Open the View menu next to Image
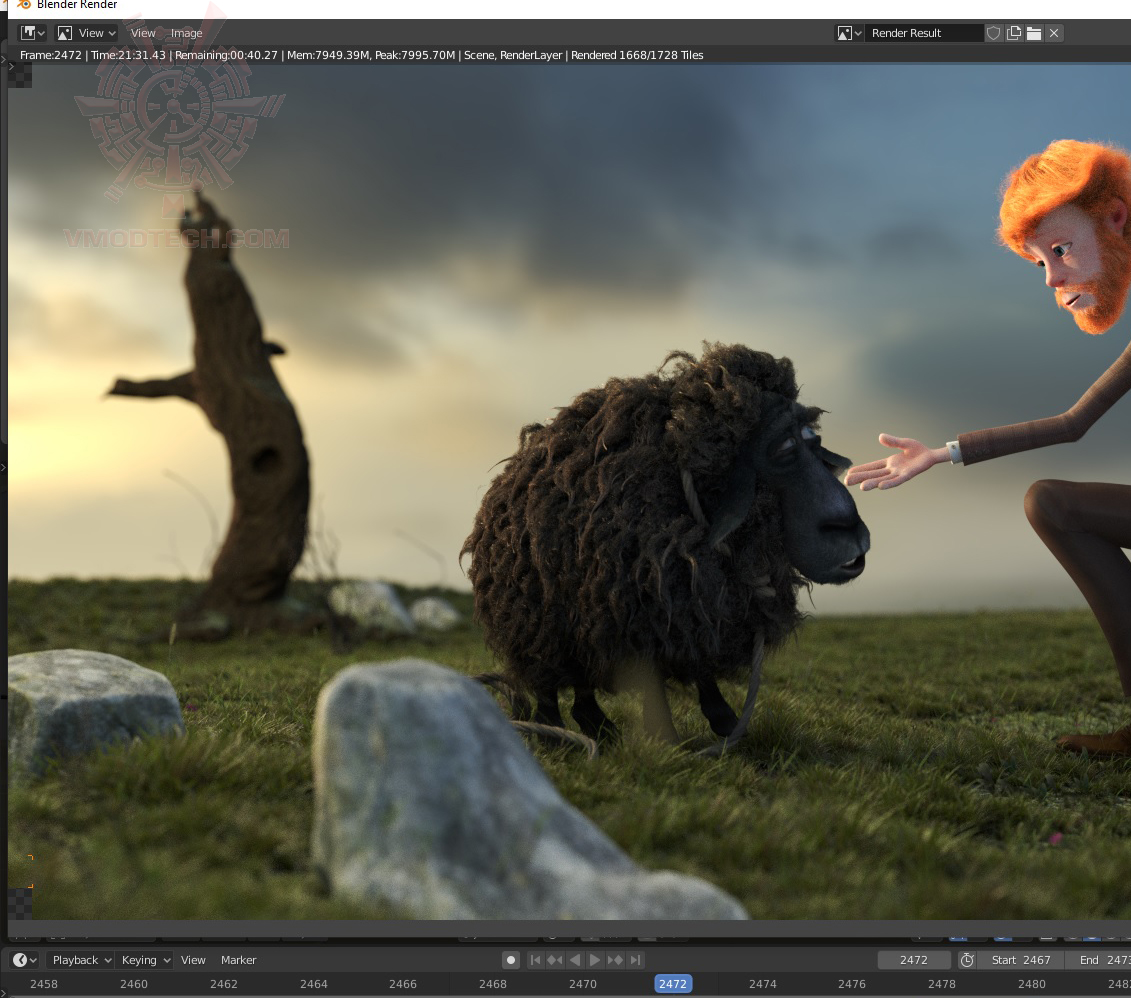 coord(143,33)
